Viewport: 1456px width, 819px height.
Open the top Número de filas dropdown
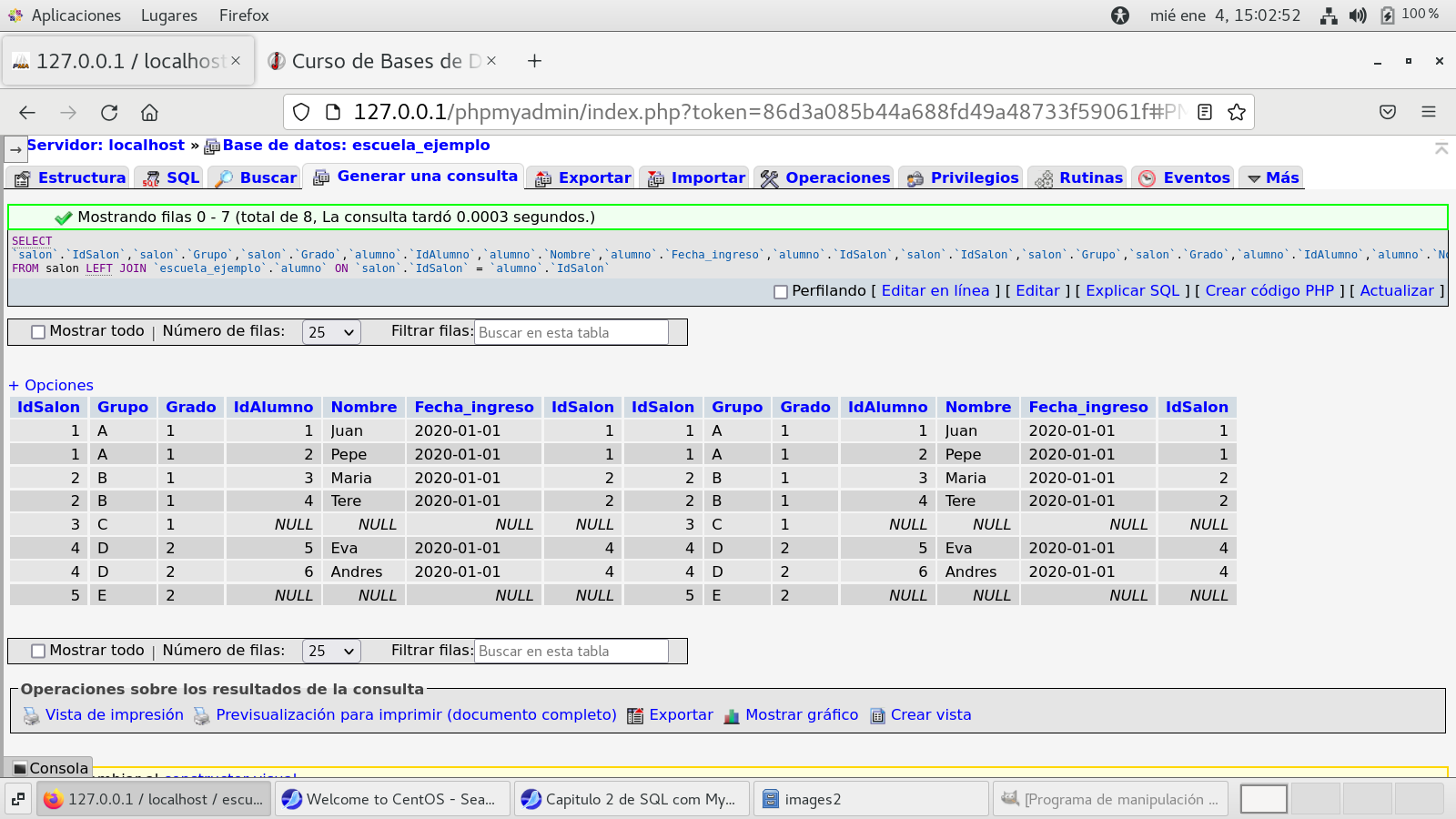[331, 332]
